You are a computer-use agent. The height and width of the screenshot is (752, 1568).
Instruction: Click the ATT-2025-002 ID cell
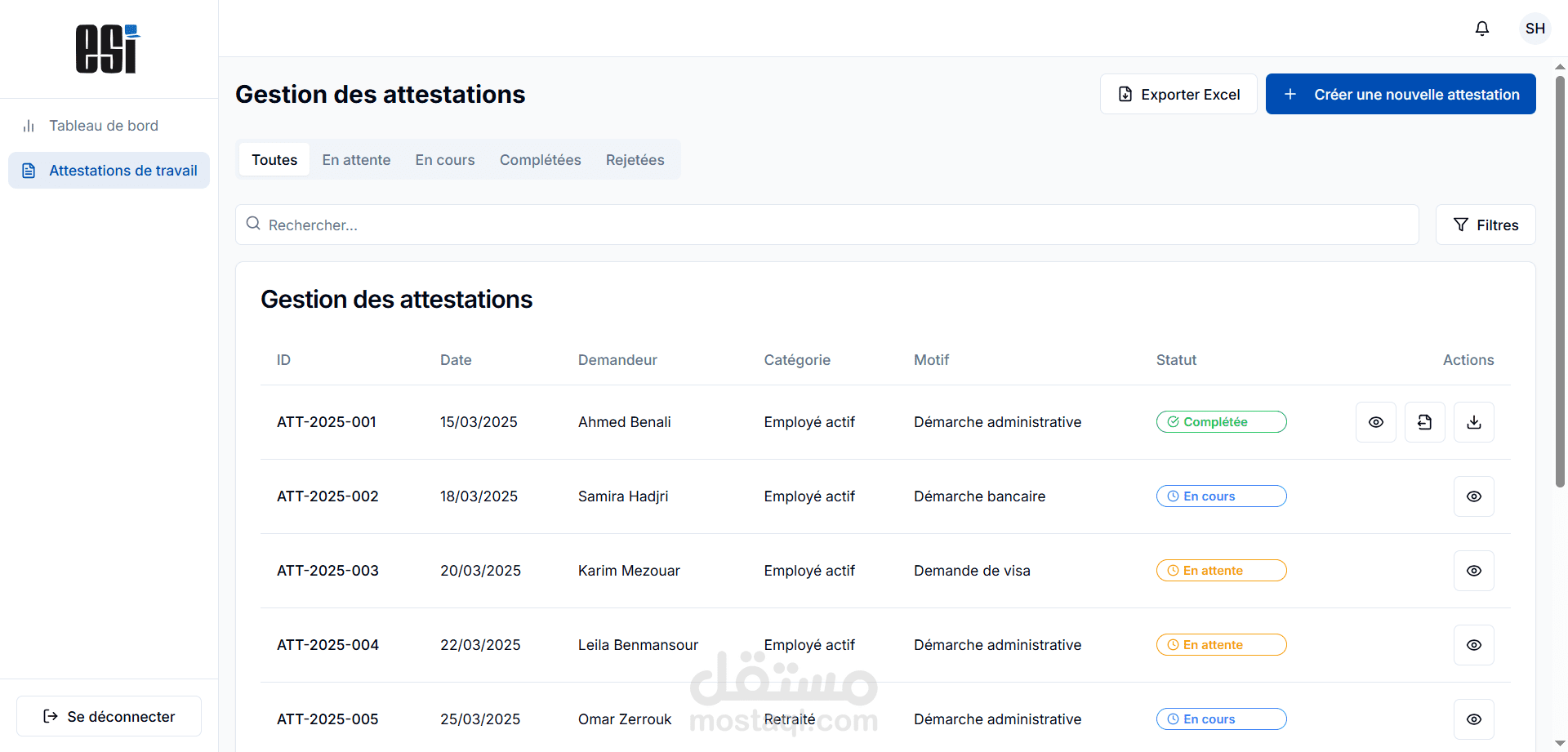pyautogui.click(x=327, y=496)
